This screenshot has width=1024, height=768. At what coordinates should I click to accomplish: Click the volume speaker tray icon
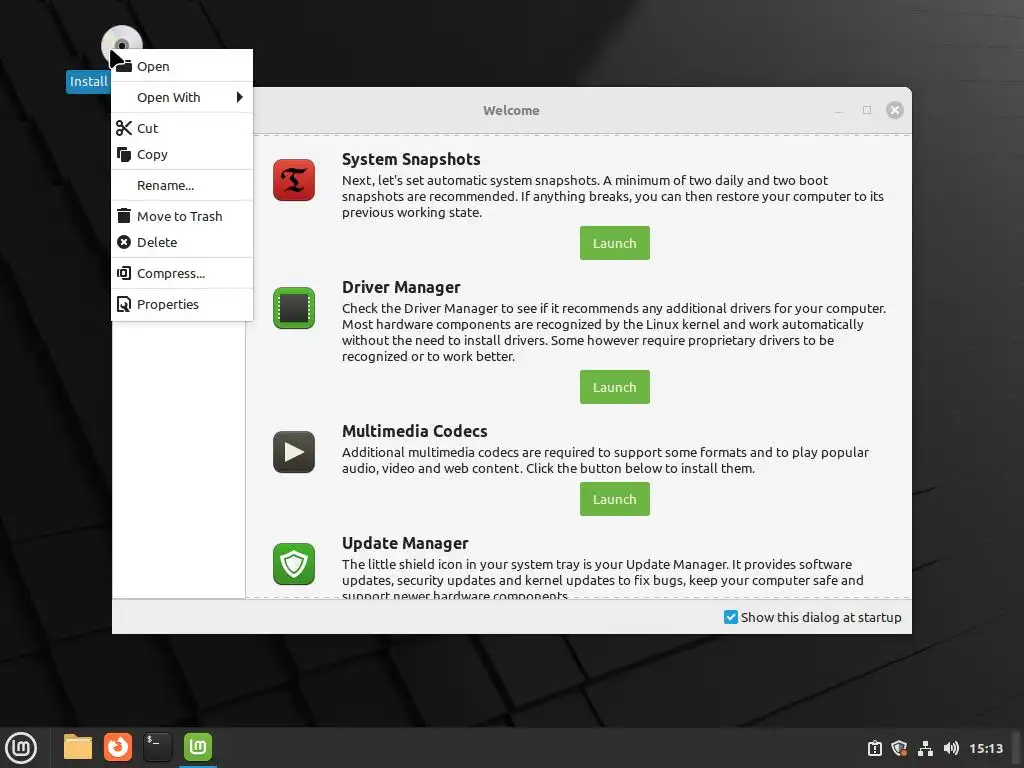[951, 748]
